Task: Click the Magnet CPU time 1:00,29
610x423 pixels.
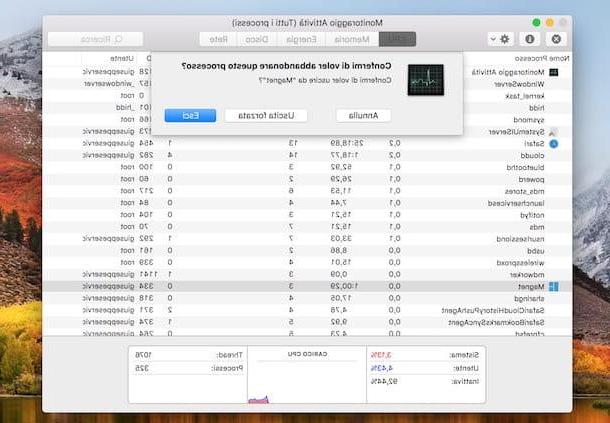Action: click(x=344, y=287)
